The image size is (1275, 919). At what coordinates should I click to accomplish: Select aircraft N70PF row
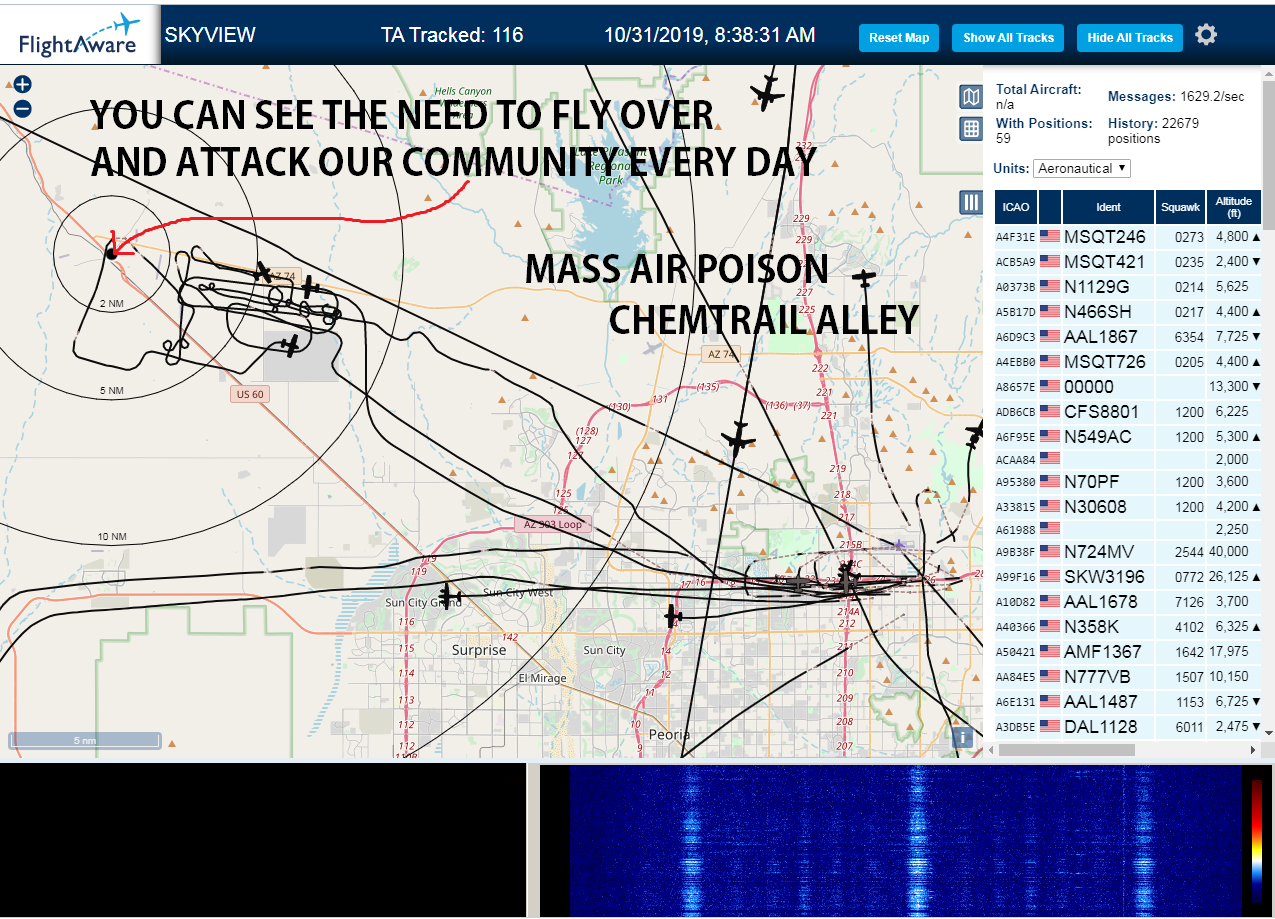(x=1128, y=482)
